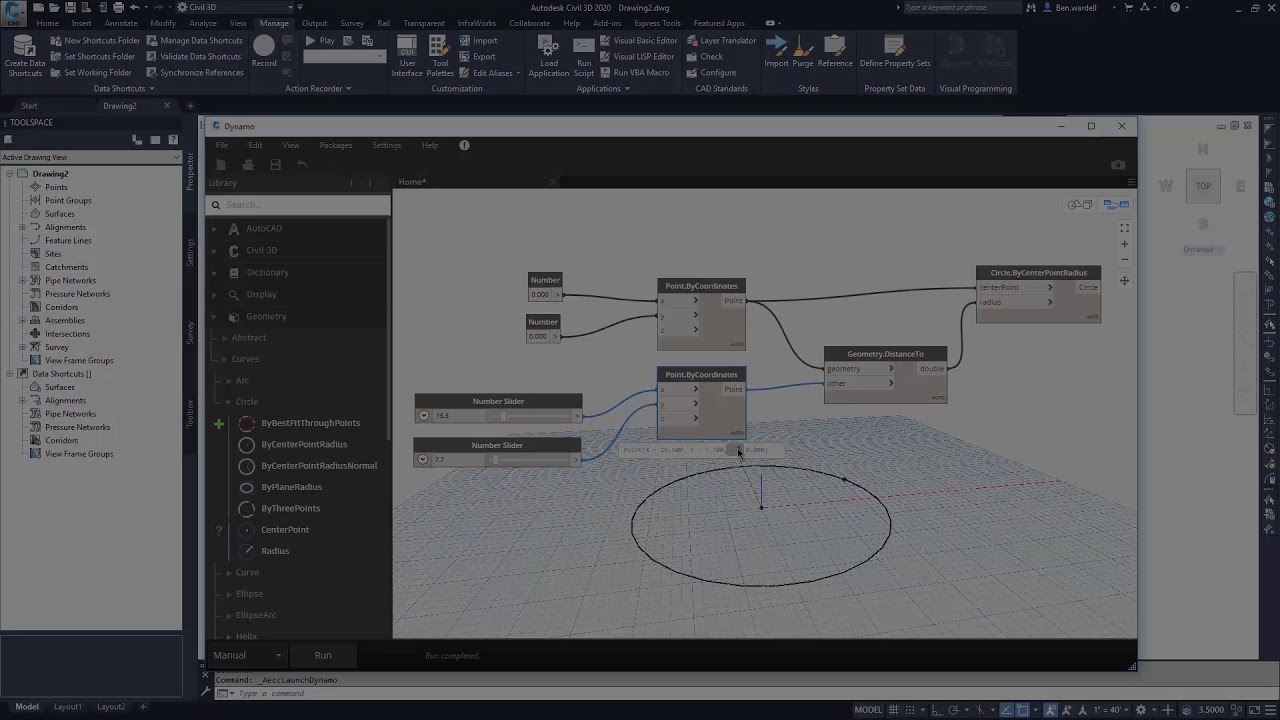
Task: Open Dynamo Settings menu
Action: pyautogui.click(x=386, y=145)
